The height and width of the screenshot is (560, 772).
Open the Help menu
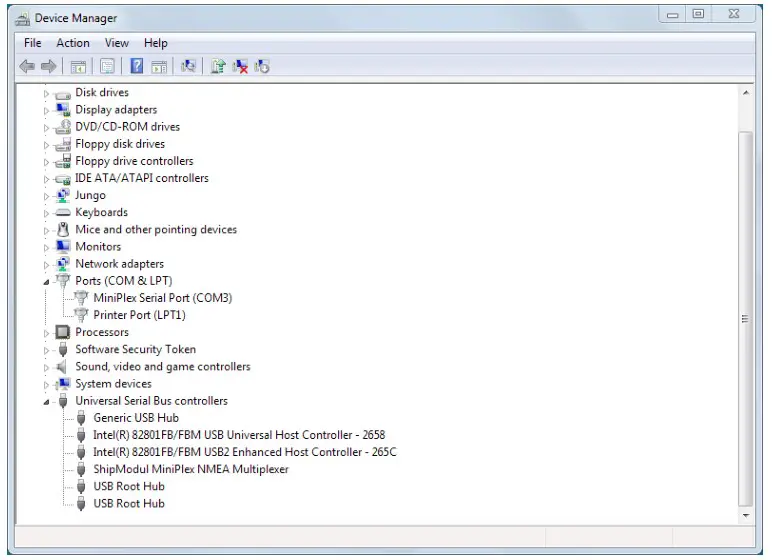tap(156, 43)
